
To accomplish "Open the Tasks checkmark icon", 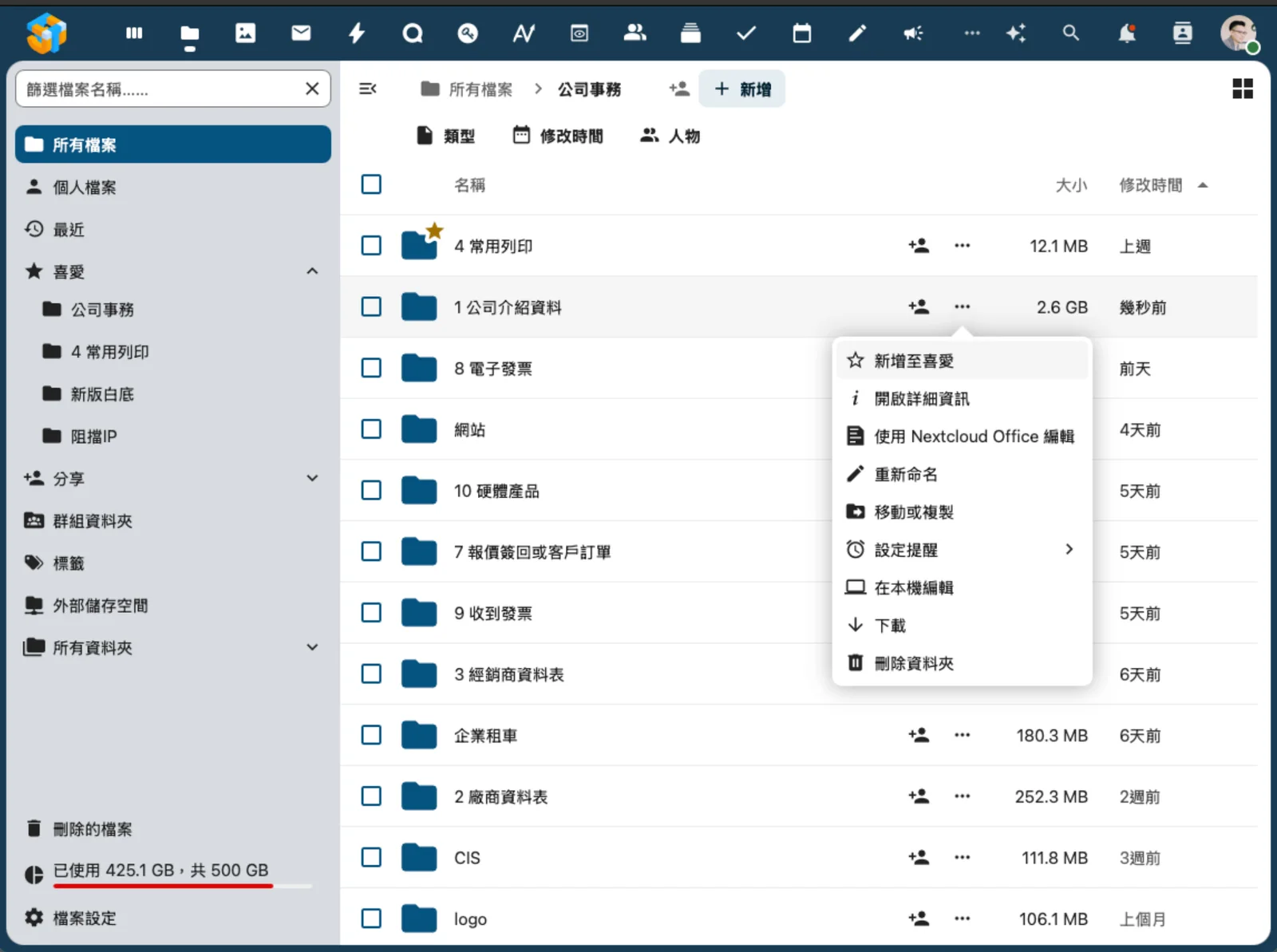I will pyautogui.click(x=746, y=33).
